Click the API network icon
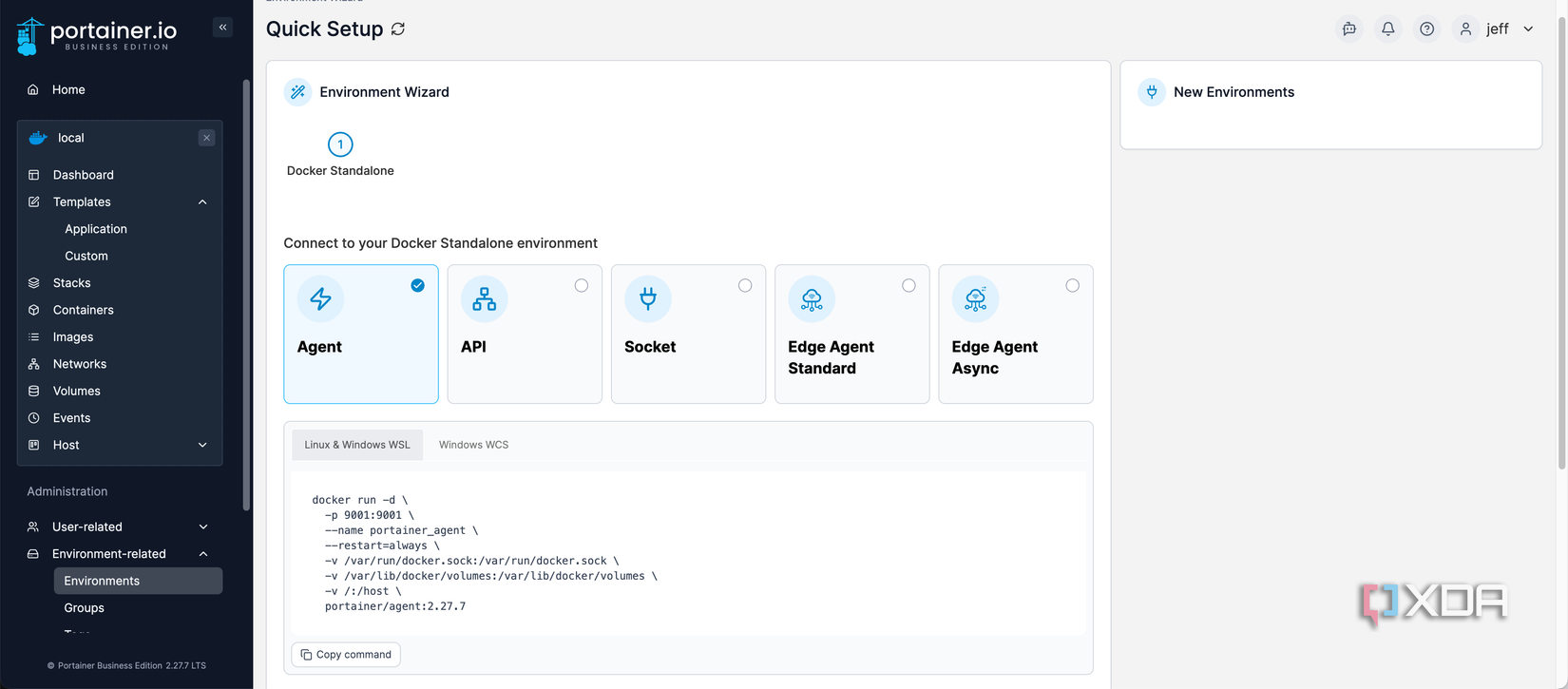1568x689 pixels. click(485, 299)
